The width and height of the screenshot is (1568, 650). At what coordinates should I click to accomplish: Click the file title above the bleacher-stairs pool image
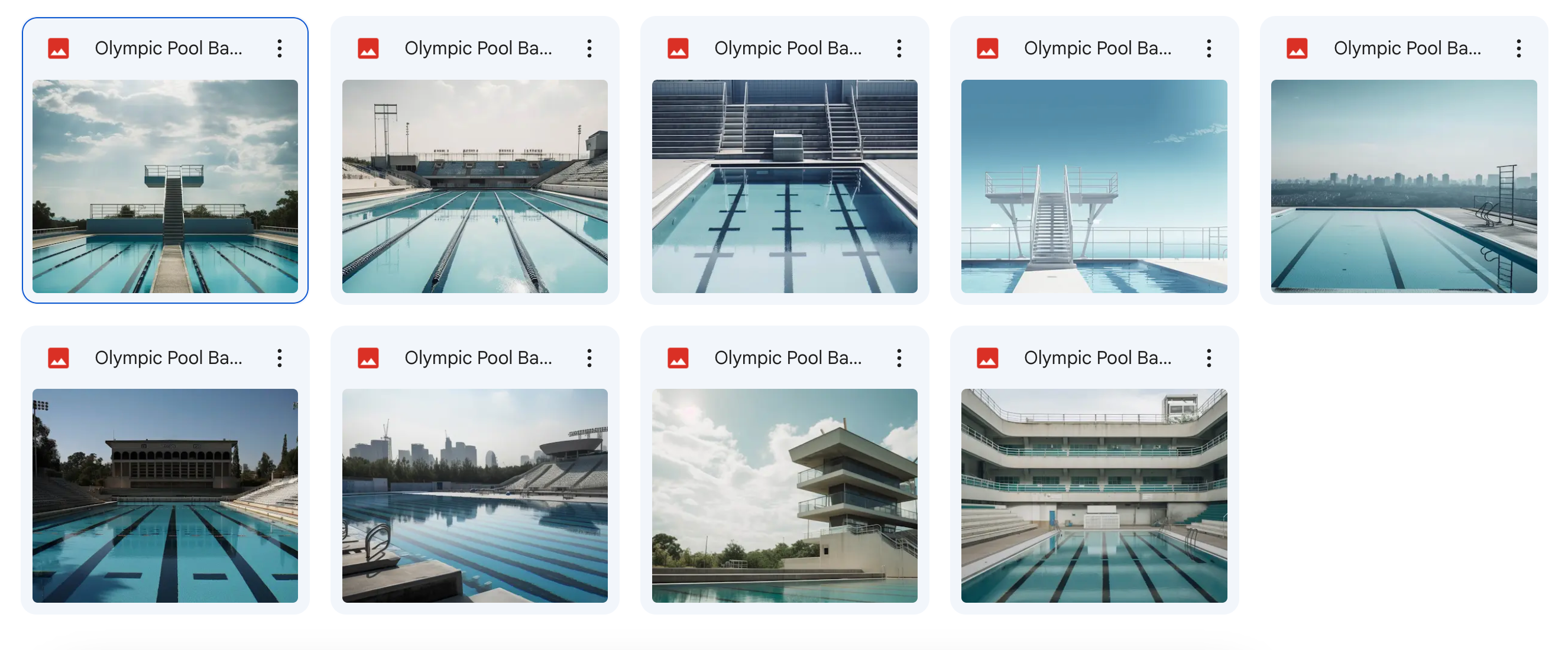pyautogui.click(x=788, y=48)
